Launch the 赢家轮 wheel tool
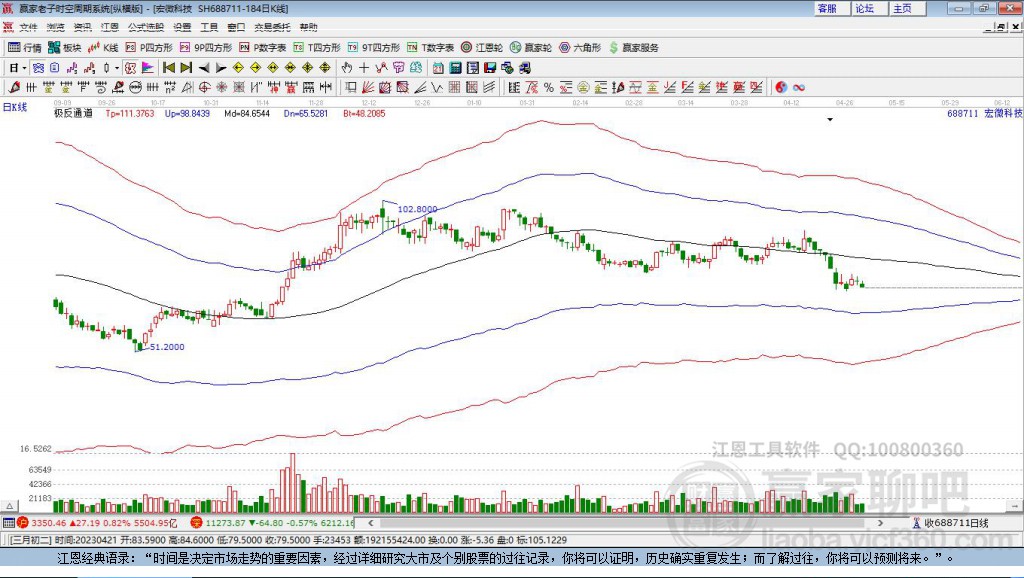1024x578 pixels. coord(531,48)
